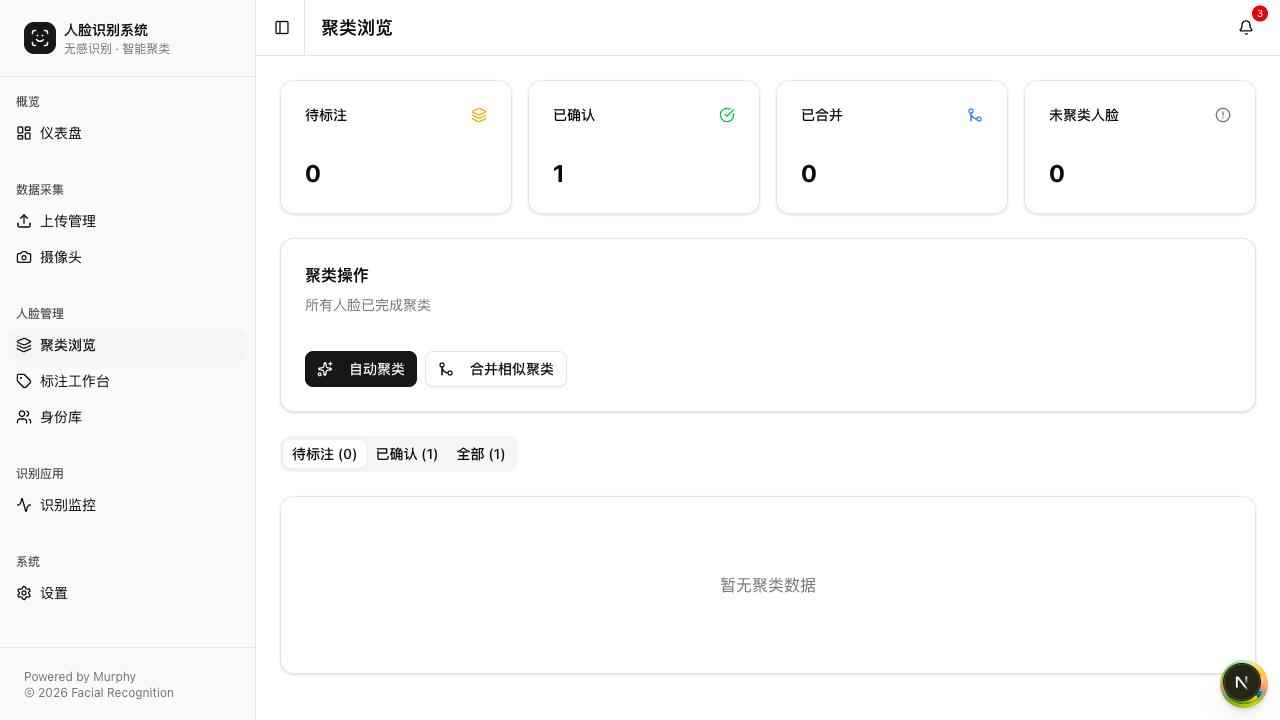Go to 上传管理 upload management
1280x720 pixels.
coord(68,221)
